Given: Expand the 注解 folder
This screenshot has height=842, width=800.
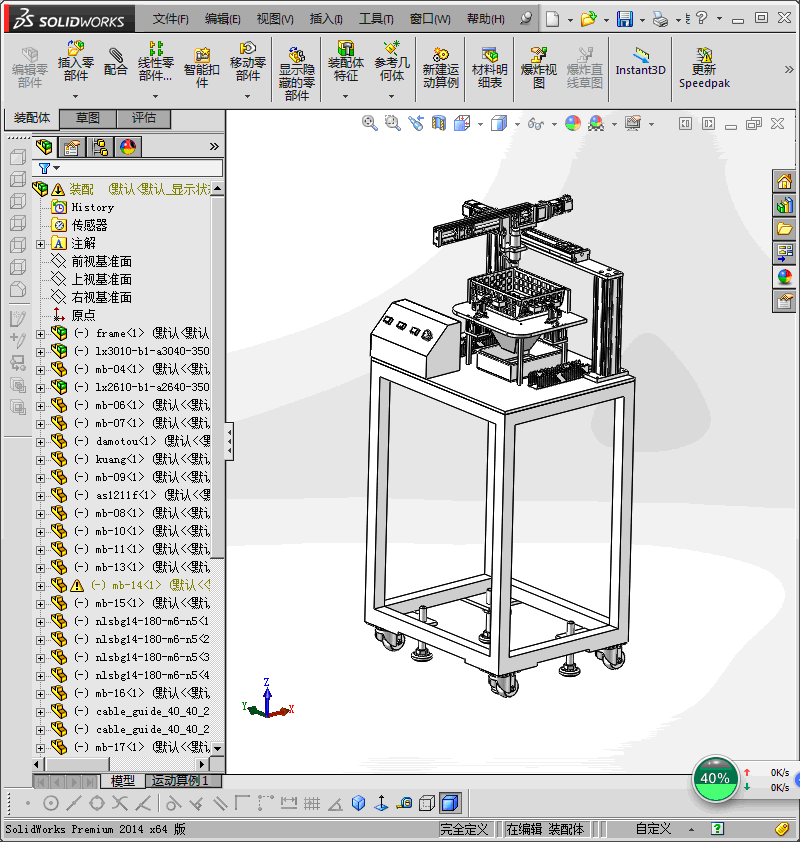Looking at the screenshot, I should (x=40, y=244).
